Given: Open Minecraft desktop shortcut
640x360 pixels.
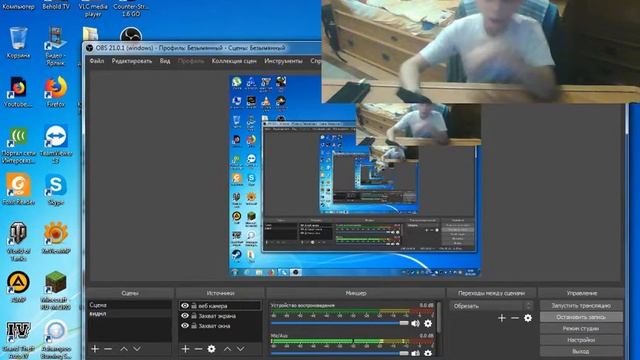Looking at the screenshot, I should pyautogui.click(x=56, y=291).
